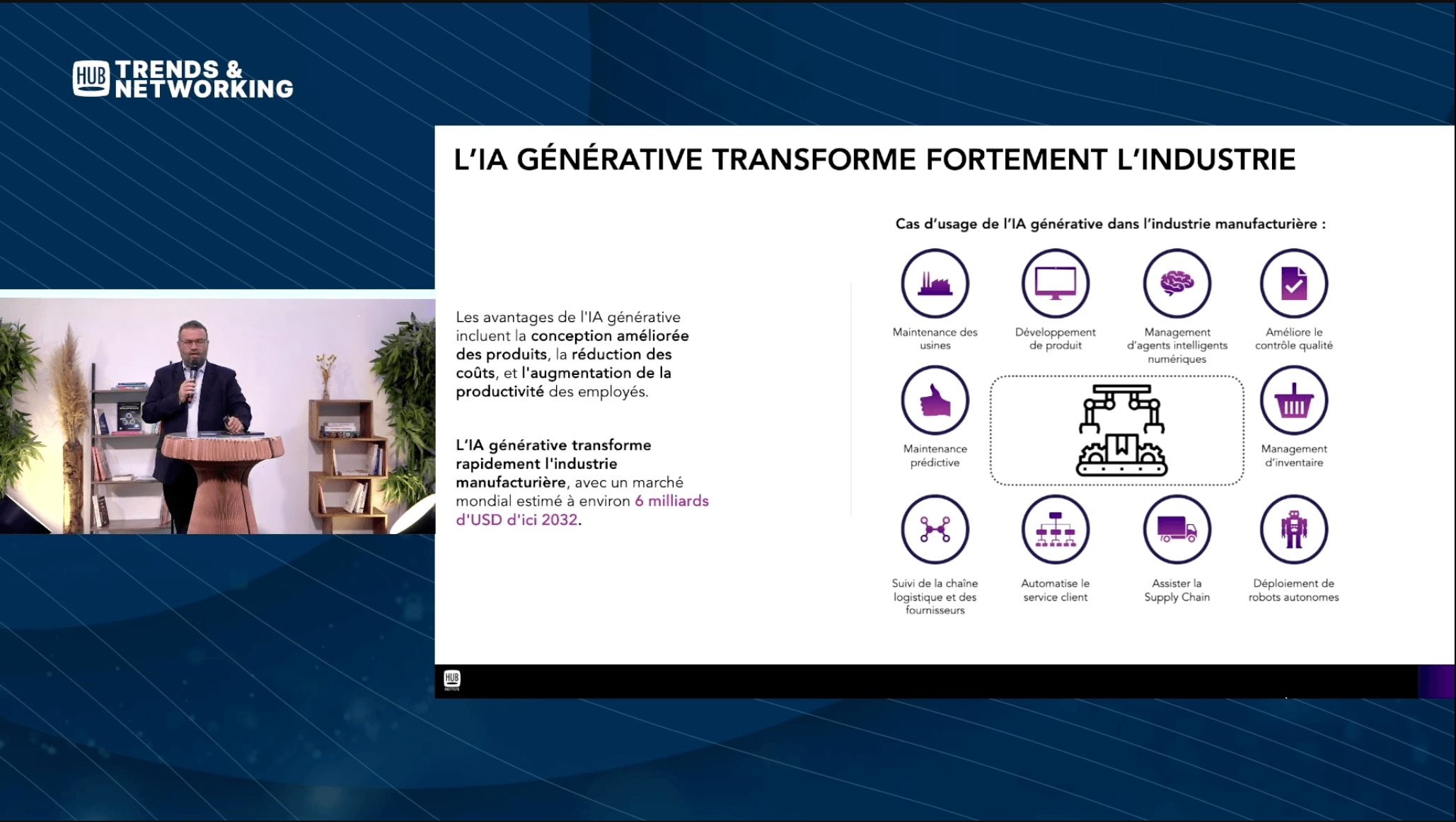Click the 'Cas d'usage de l'IA générative' heading
Image resolution: width=1456 pixels, height=822 pixels.
[1110, 224]
